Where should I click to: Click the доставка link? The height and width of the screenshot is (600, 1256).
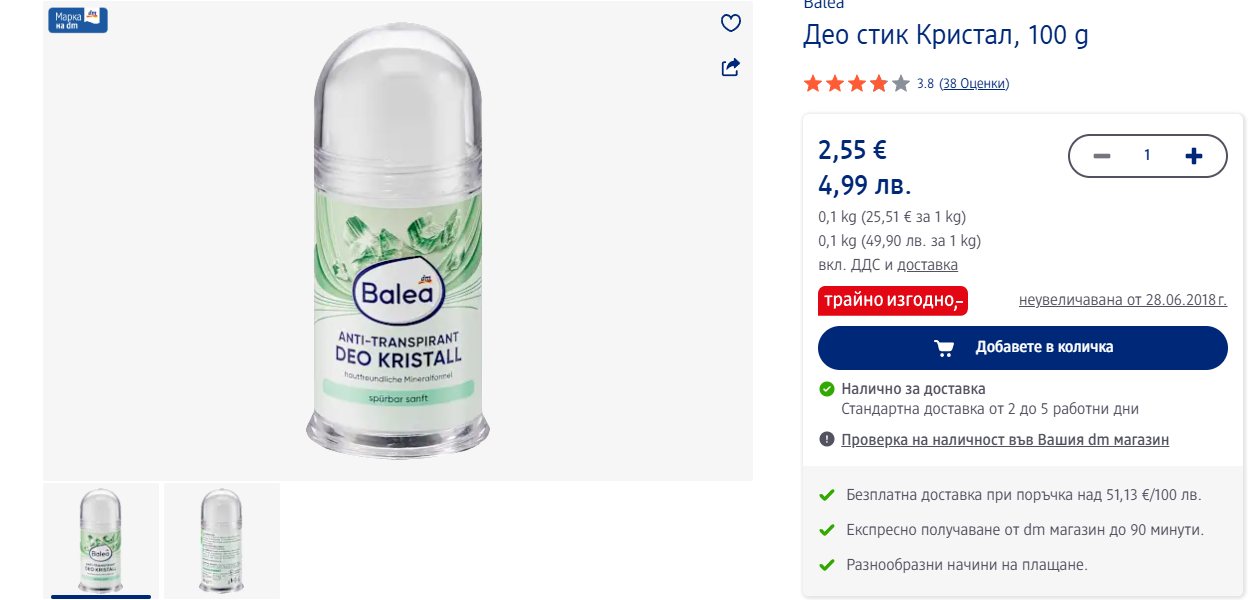coord(927,265)
